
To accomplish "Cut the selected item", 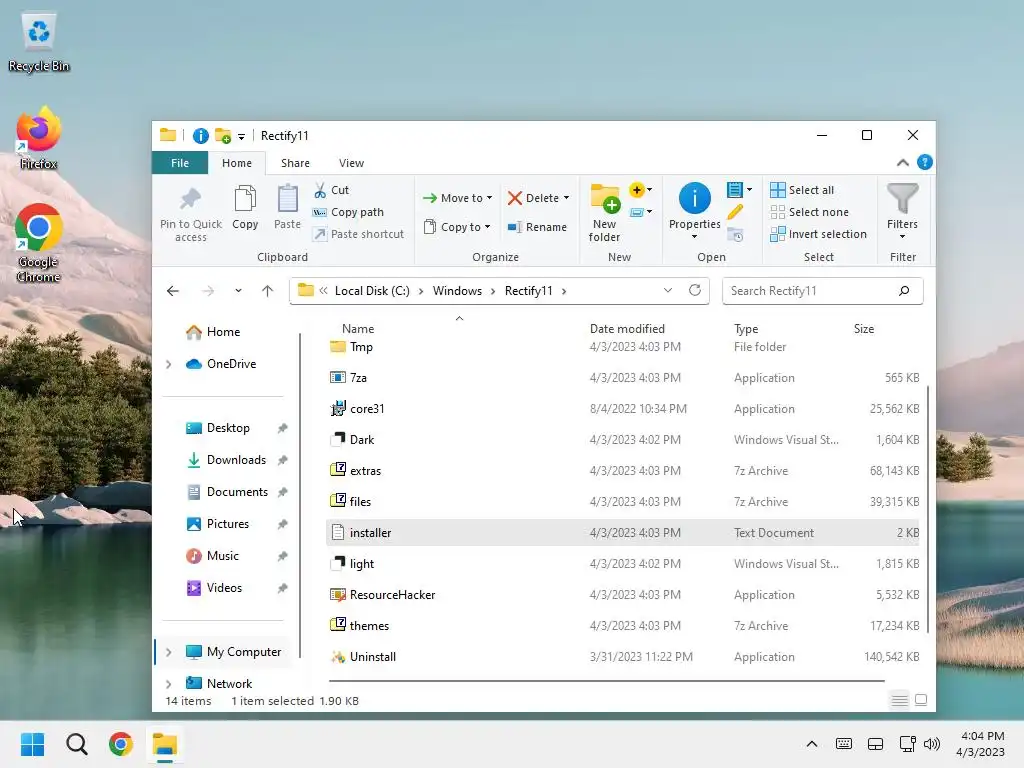I will pyautogui.click(x=331, y=190).
